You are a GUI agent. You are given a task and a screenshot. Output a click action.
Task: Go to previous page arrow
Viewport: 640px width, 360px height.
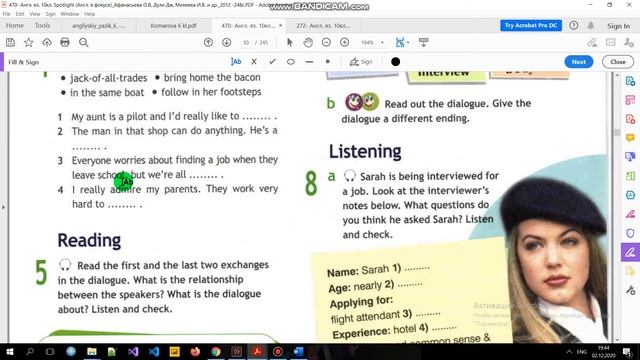click(208, 42)
